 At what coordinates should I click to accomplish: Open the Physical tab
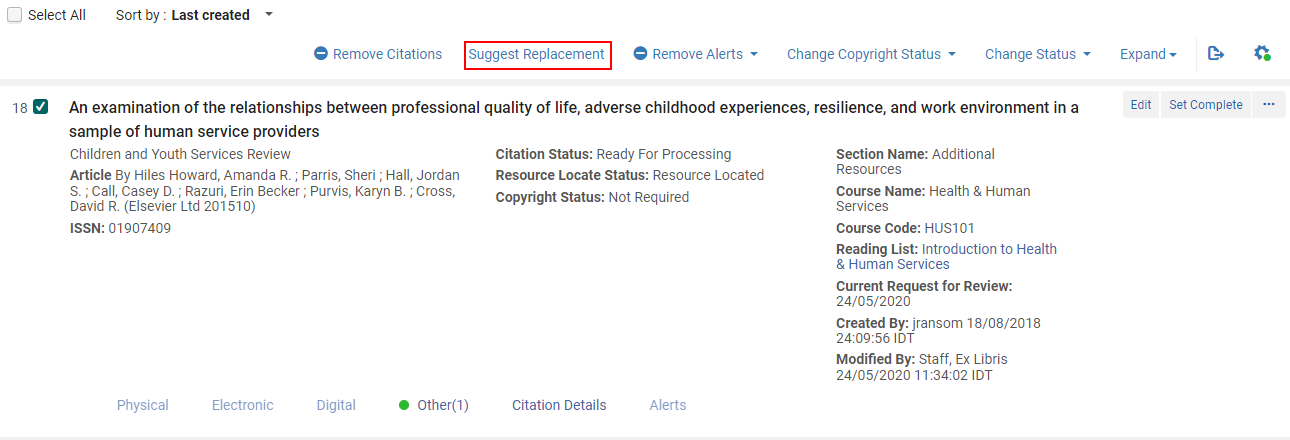pyautogui.click(x=143, y=405)
